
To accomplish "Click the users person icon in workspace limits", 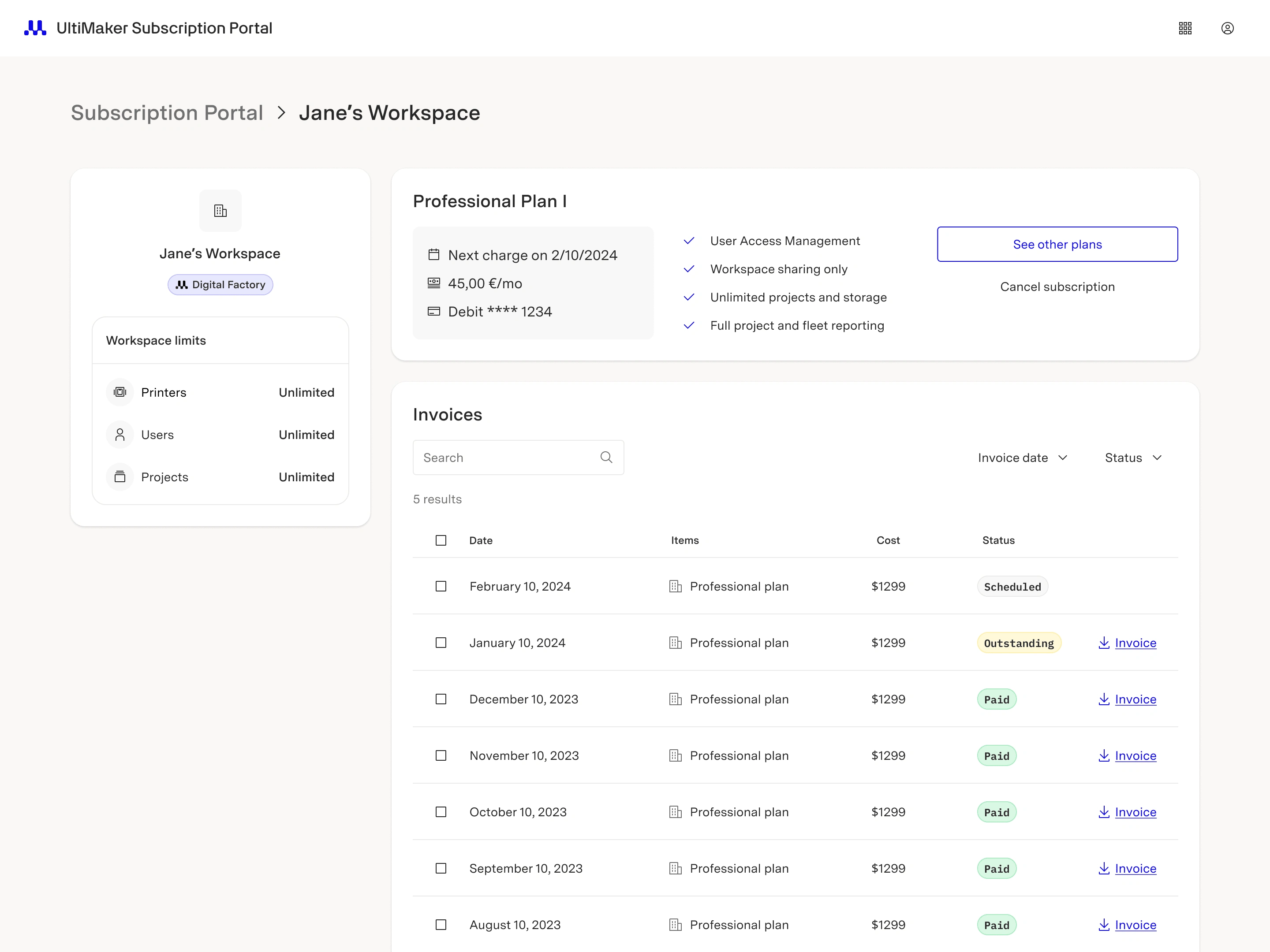I will point(120,434).
